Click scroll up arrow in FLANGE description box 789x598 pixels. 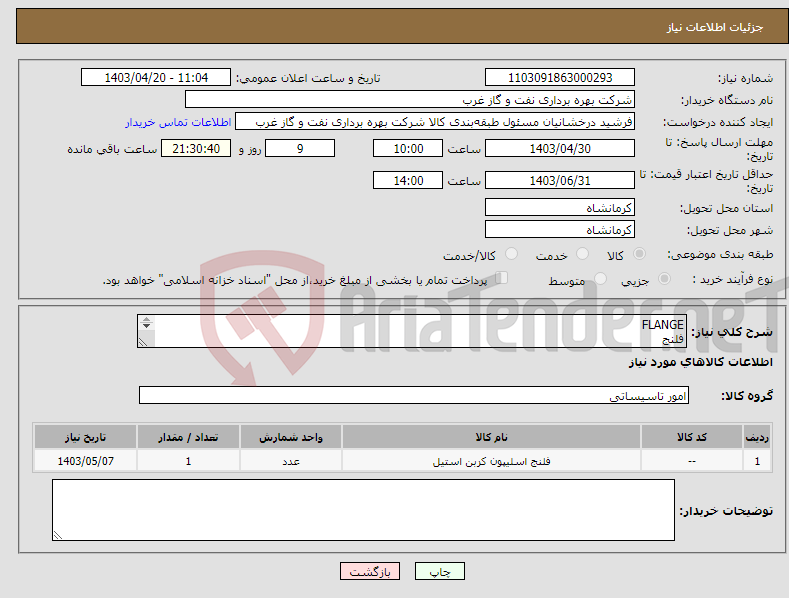pyautogui.click(x=146, y=319)
